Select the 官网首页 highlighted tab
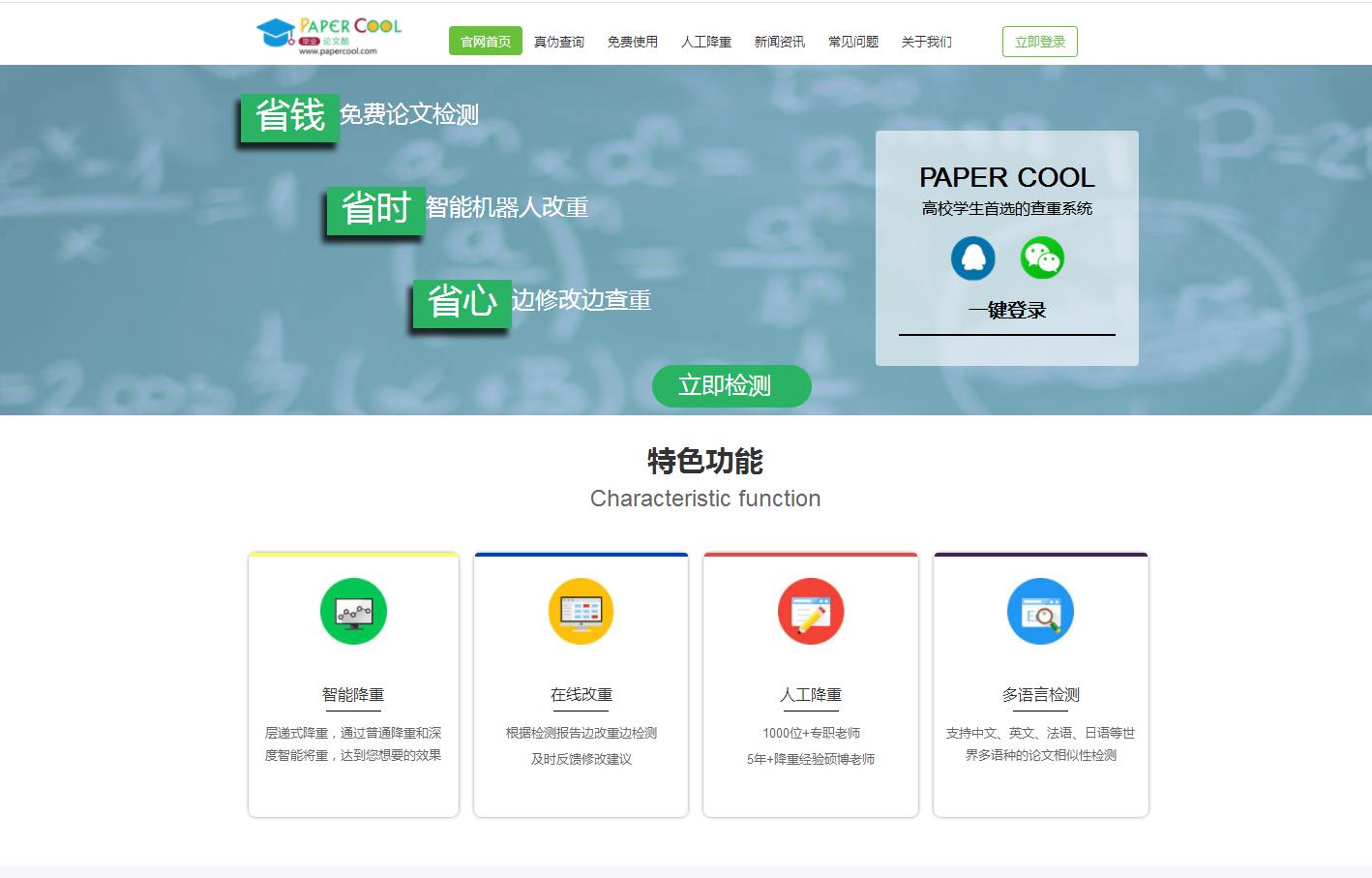This screenshot has height=878, width=1372. (486, 42)
